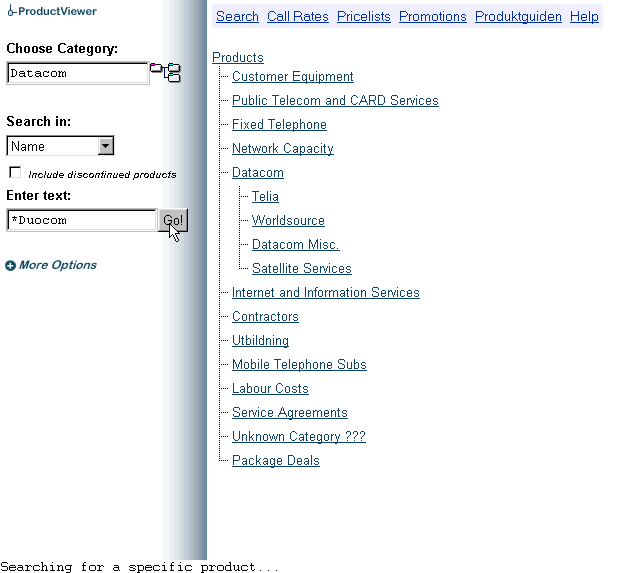Open the Pricelists menu link
Viewport: 621px width, 573px height.
364,17
